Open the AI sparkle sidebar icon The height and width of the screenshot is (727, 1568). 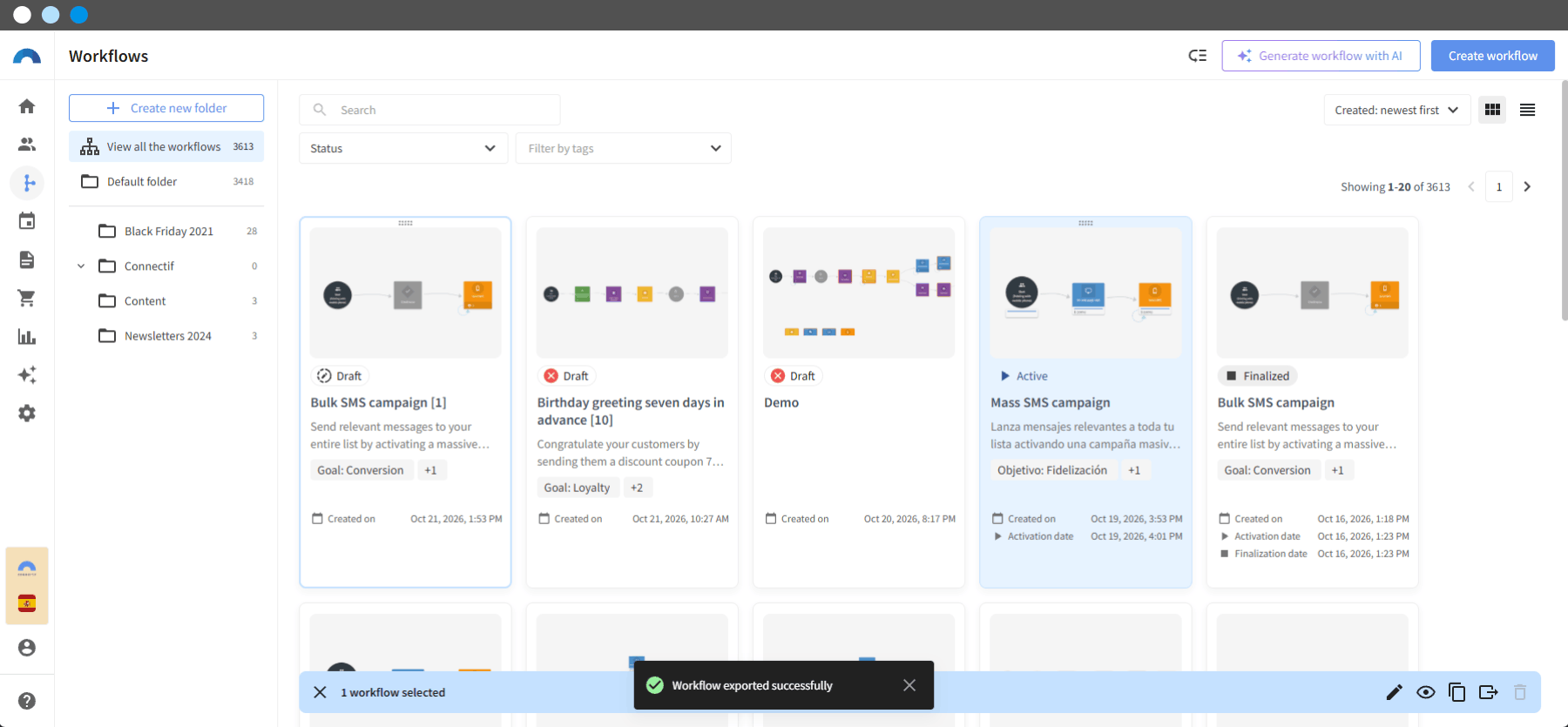27,374
